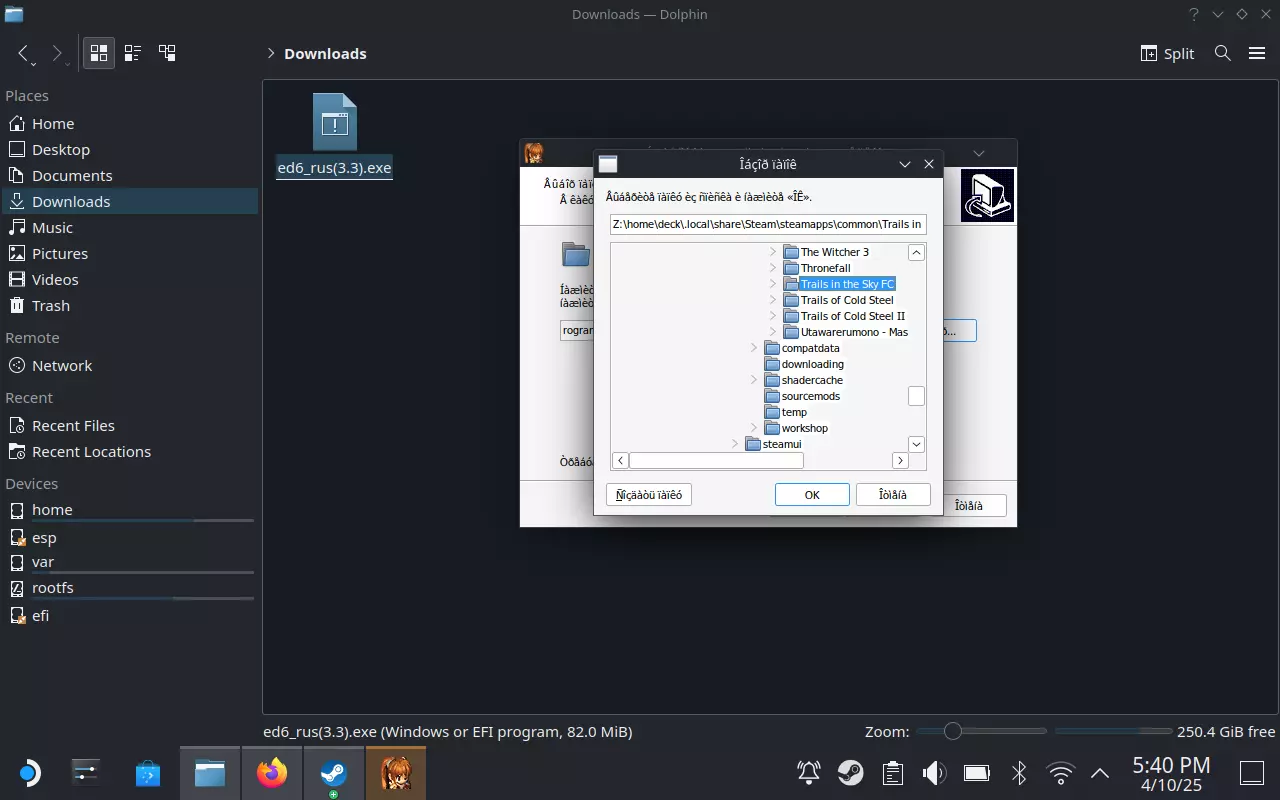Image resolution: width=1280 pixels, height=800 pixels.
Task: Click the create folder button left of OK
Action: point(649,494)
